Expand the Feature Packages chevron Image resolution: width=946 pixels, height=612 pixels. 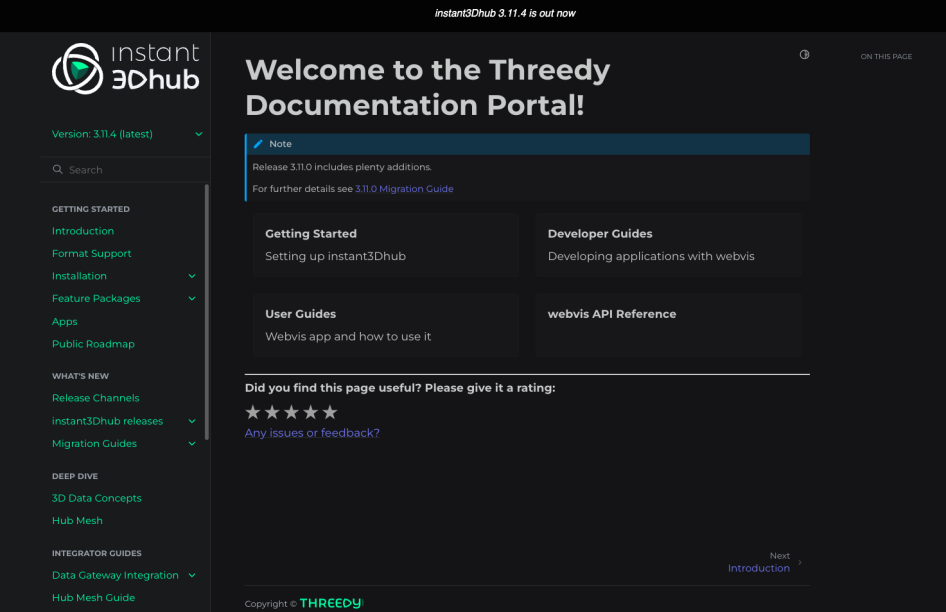click(x=192, y=298)
